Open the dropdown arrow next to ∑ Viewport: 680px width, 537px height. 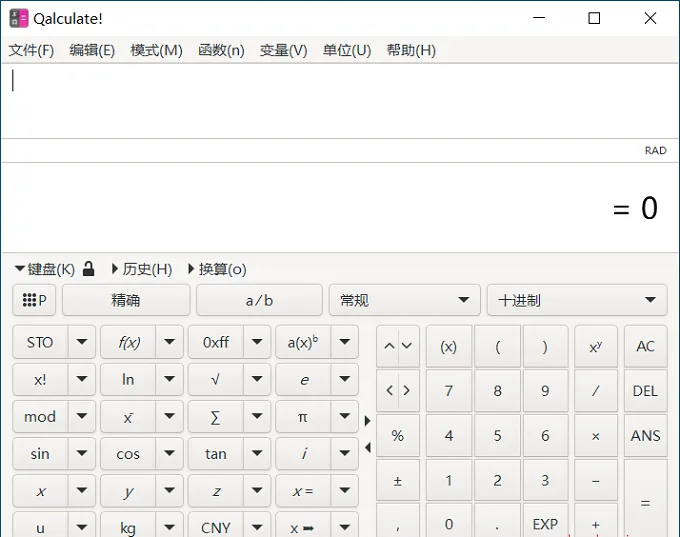tap(257, 417)
